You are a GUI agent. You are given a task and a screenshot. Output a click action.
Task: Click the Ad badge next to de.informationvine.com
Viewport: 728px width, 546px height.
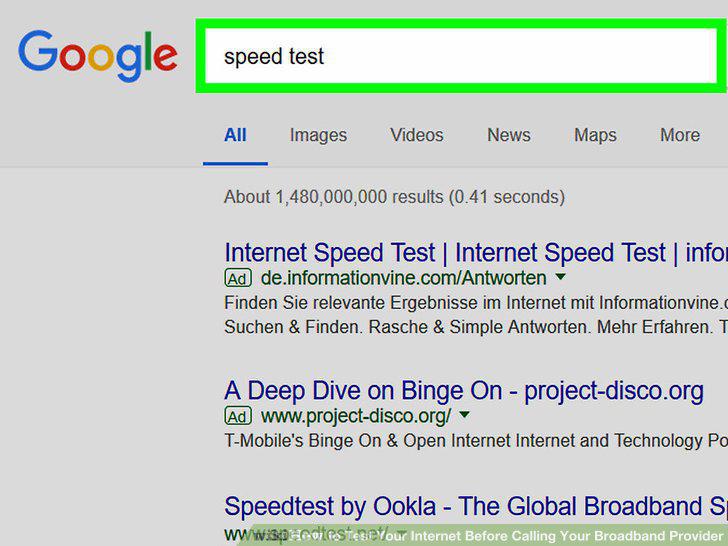coord(238,278)
